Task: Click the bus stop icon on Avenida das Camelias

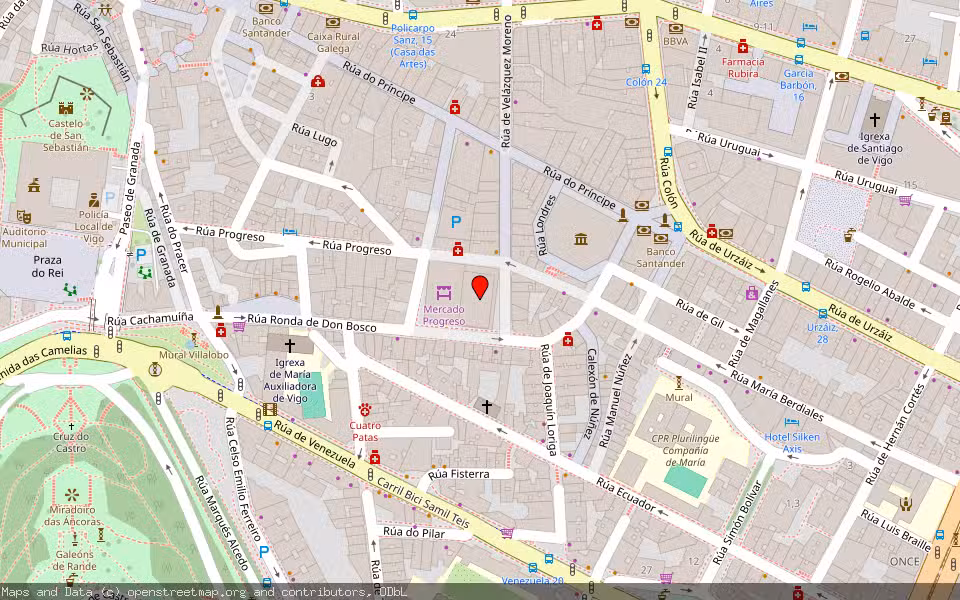Action: coord(66,336)
